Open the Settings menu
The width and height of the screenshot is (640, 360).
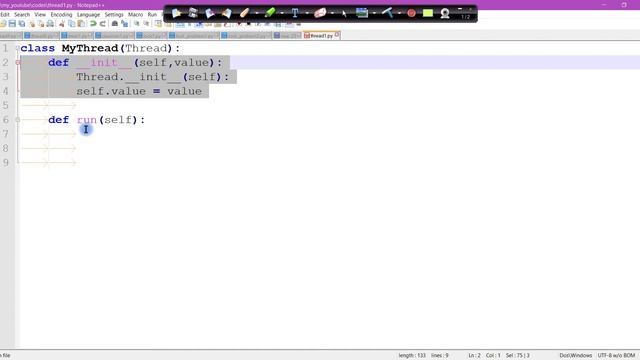pos(114,14)
